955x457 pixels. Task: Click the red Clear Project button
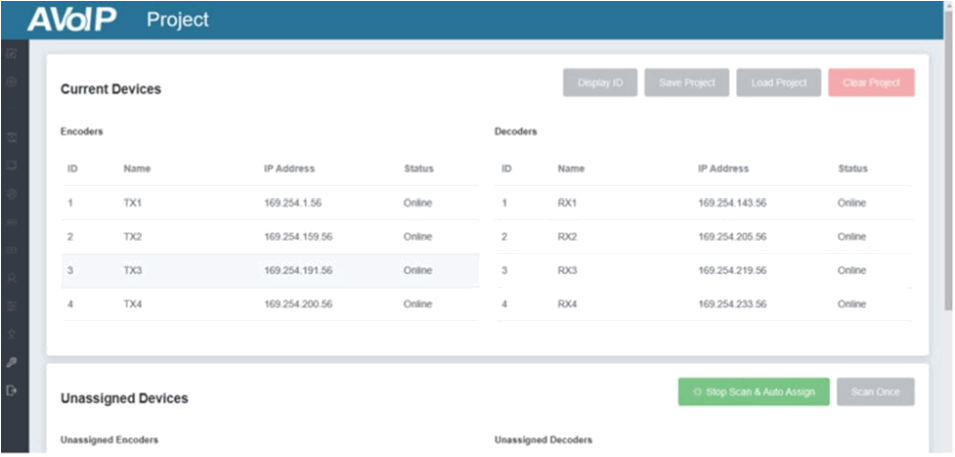tap(871, 83)
